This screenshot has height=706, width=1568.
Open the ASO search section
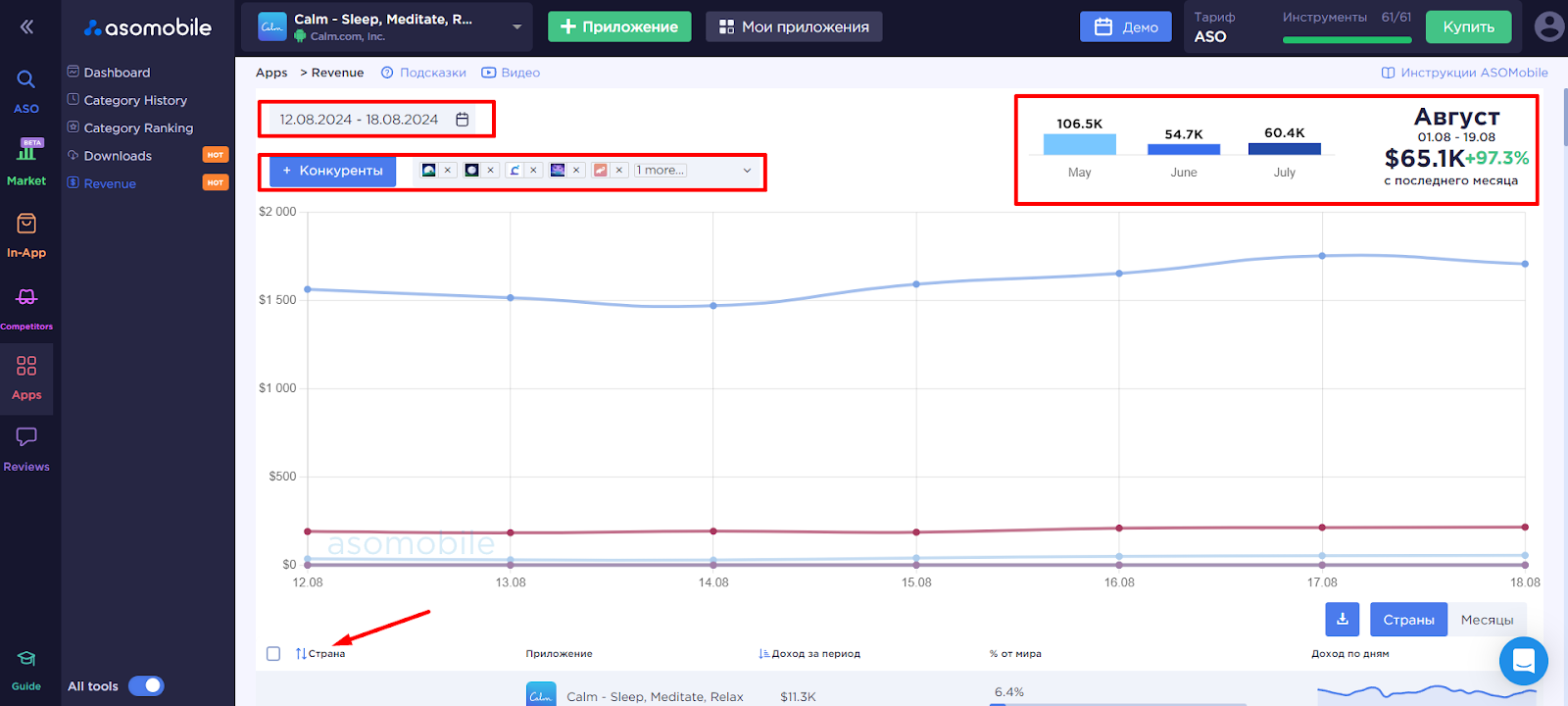tap(26, 91)
